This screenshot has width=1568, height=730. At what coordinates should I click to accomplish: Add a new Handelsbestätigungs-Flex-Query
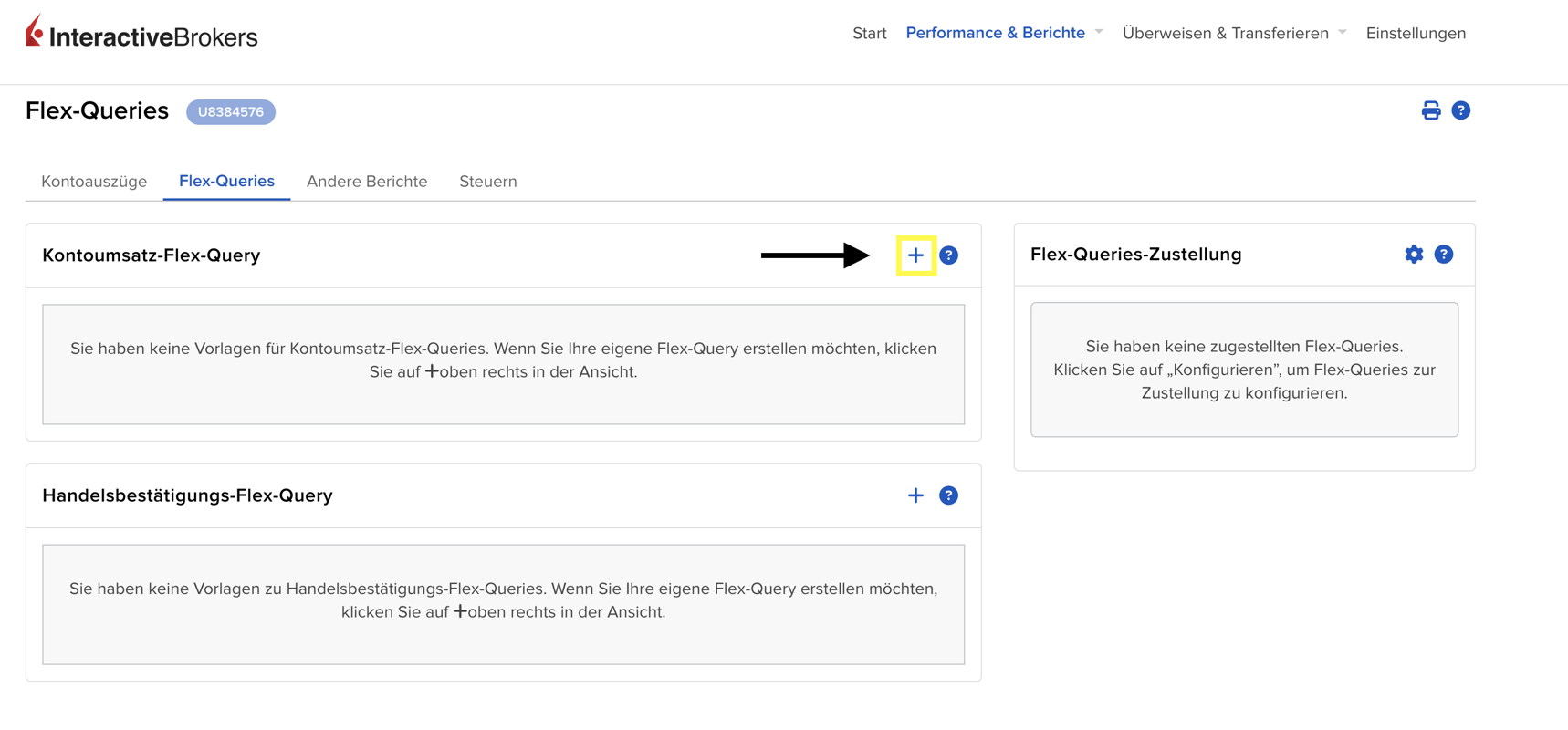tap(915, 495)
